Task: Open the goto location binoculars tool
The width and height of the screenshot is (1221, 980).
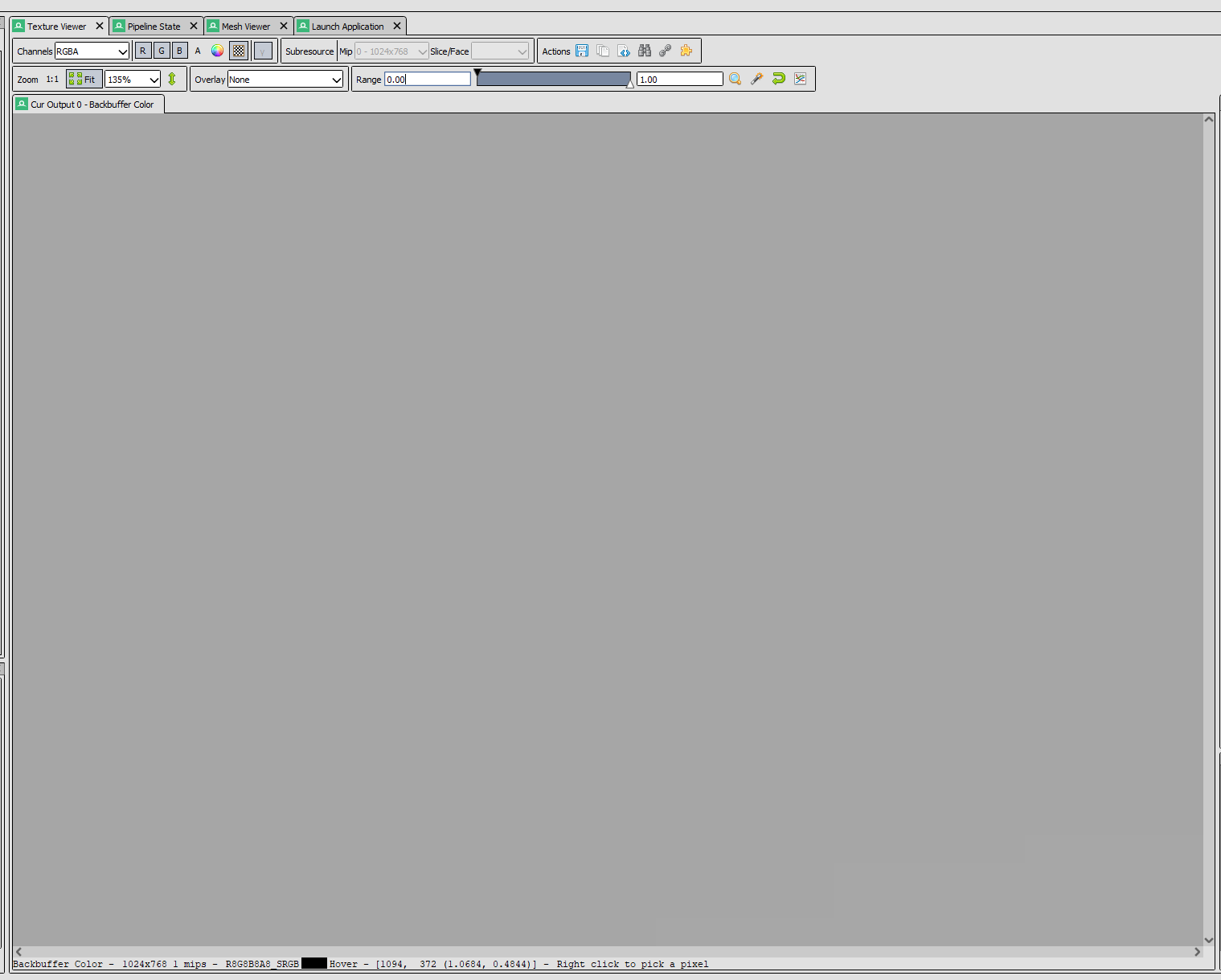Action: pyautogui.click(x=645, y=51)
